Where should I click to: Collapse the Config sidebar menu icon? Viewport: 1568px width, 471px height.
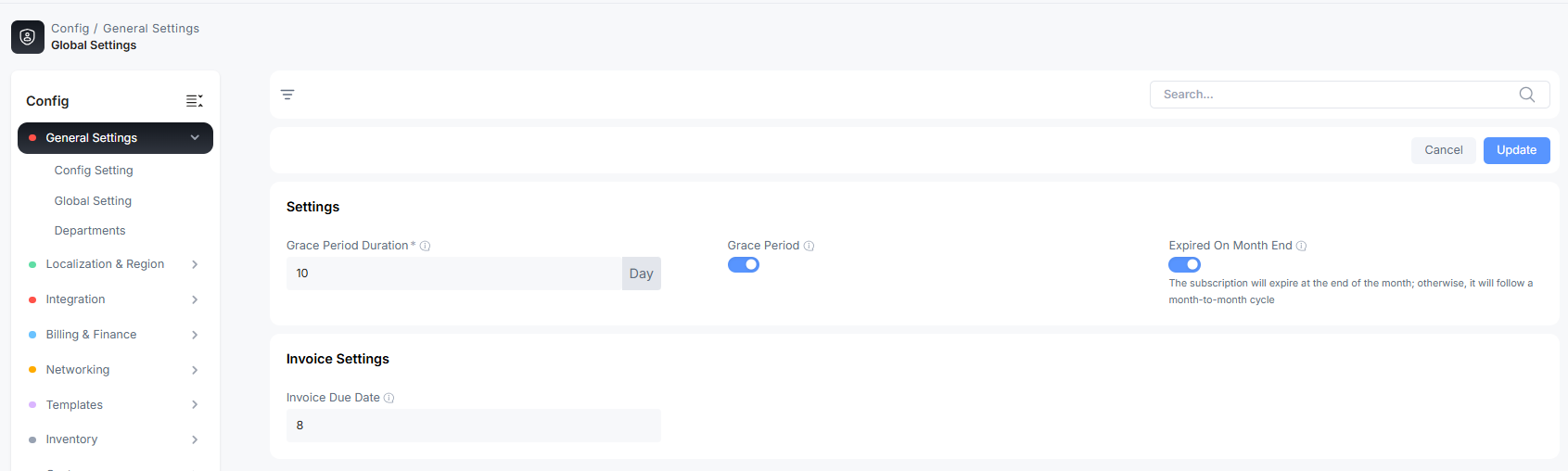tap(195, 101)
